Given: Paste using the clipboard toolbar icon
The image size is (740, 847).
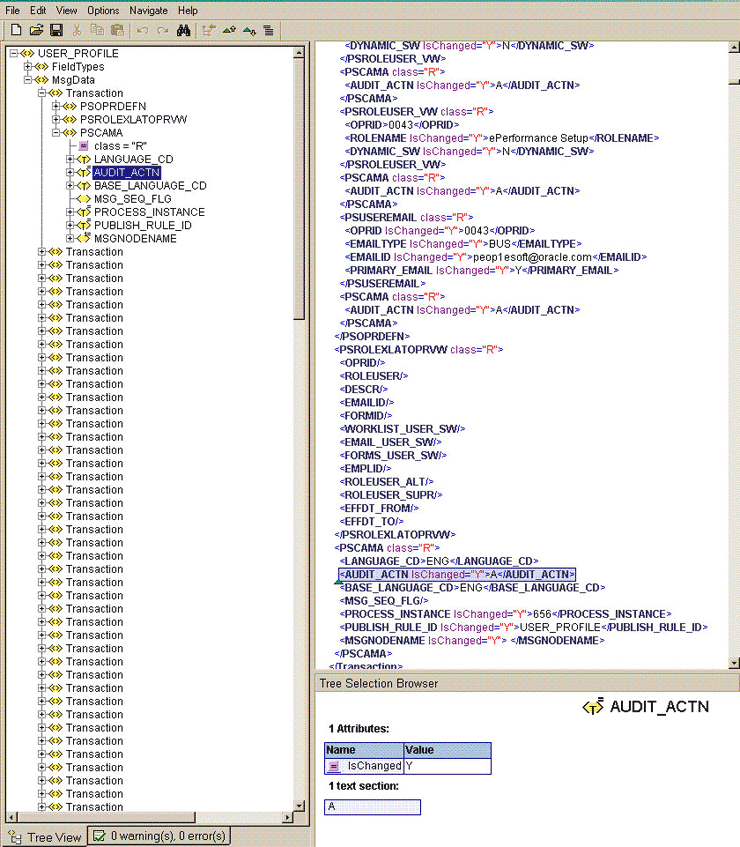Looking at the screenshot, I should pyautogui.click(x=117, y=30).
